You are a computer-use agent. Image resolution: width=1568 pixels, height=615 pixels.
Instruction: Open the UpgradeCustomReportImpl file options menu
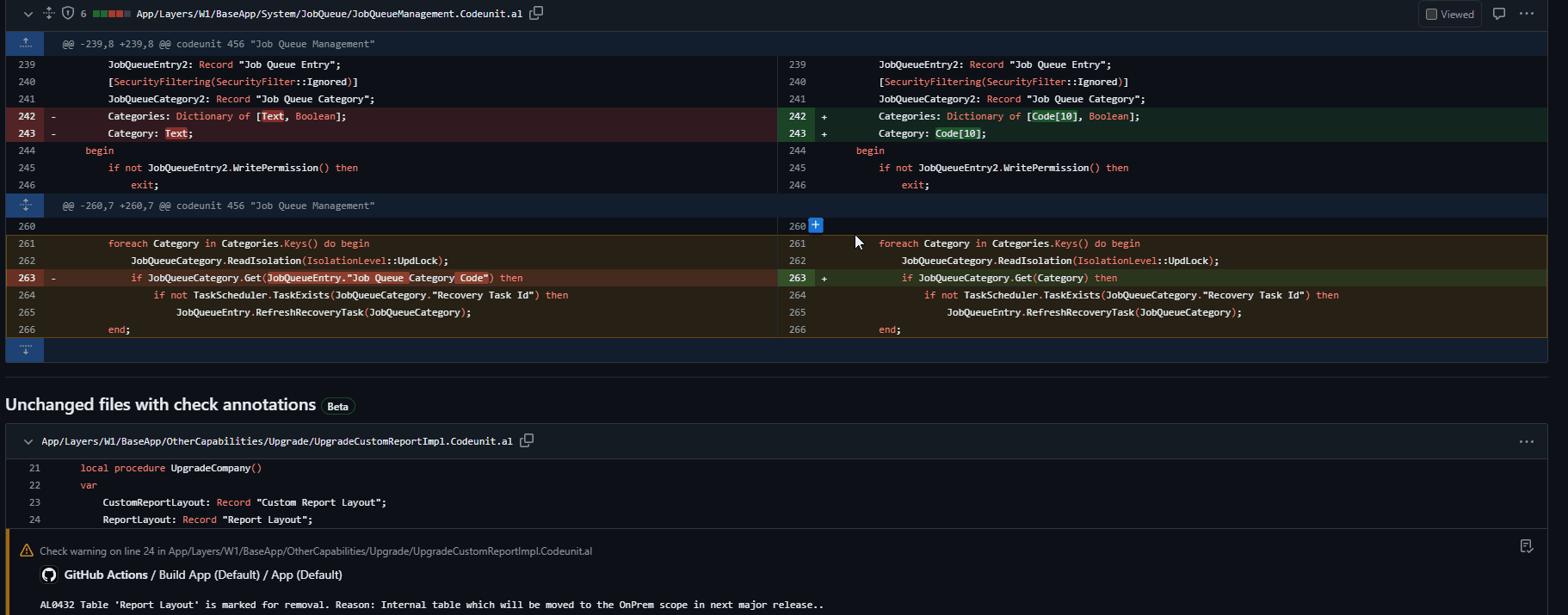(x=1527, y=441)
